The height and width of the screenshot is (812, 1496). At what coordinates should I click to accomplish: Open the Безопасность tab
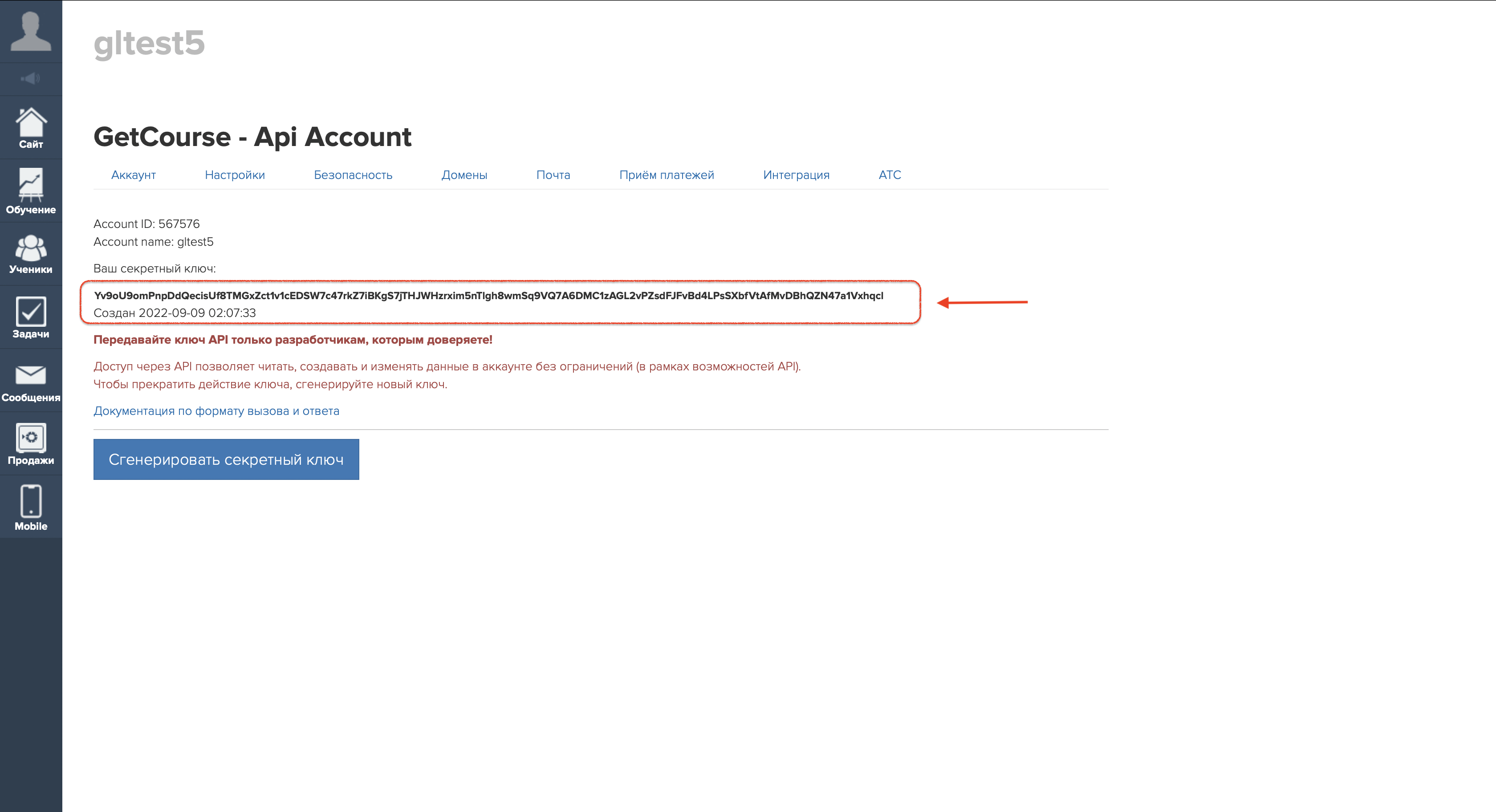353,175
